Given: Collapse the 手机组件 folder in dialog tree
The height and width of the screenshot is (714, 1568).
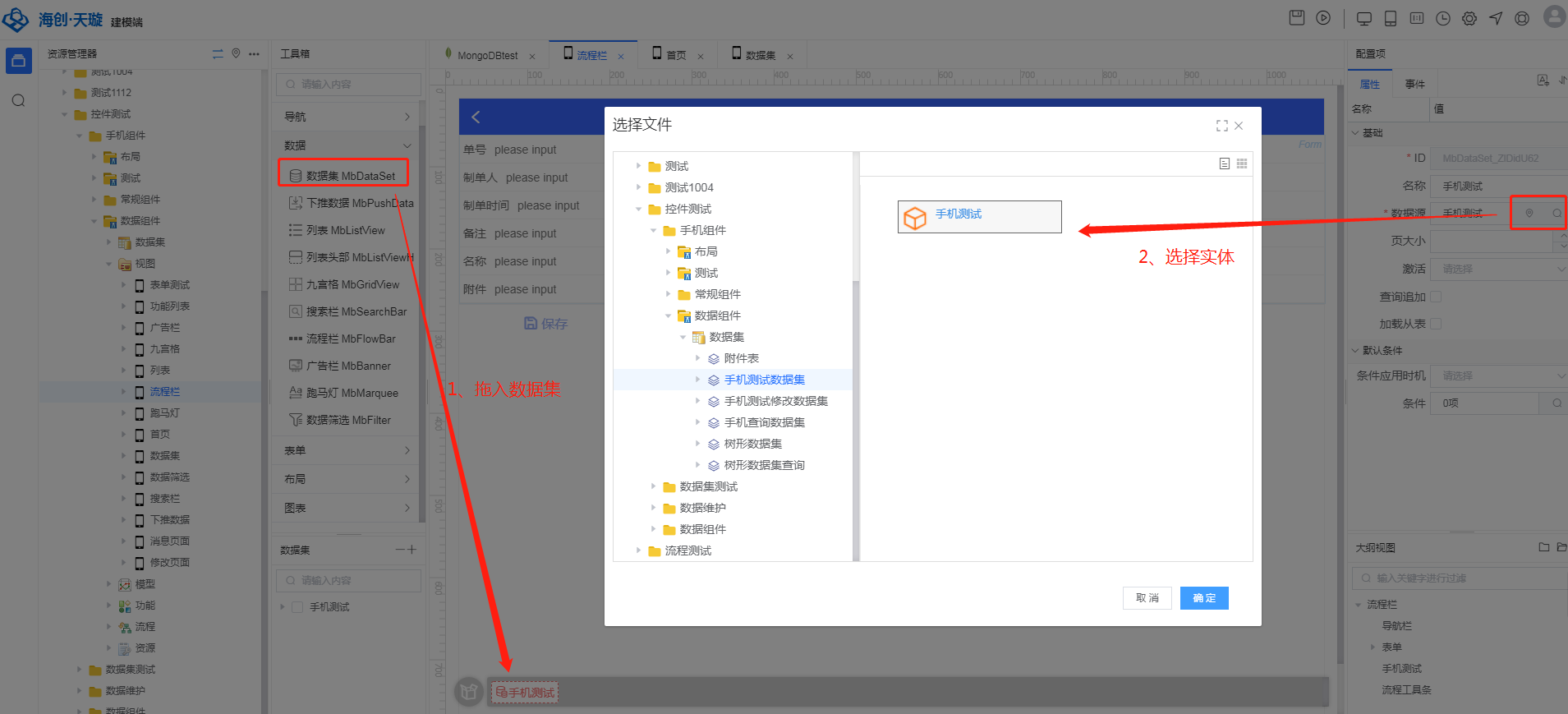Looking at the screenshot, I should pos(654,230).
